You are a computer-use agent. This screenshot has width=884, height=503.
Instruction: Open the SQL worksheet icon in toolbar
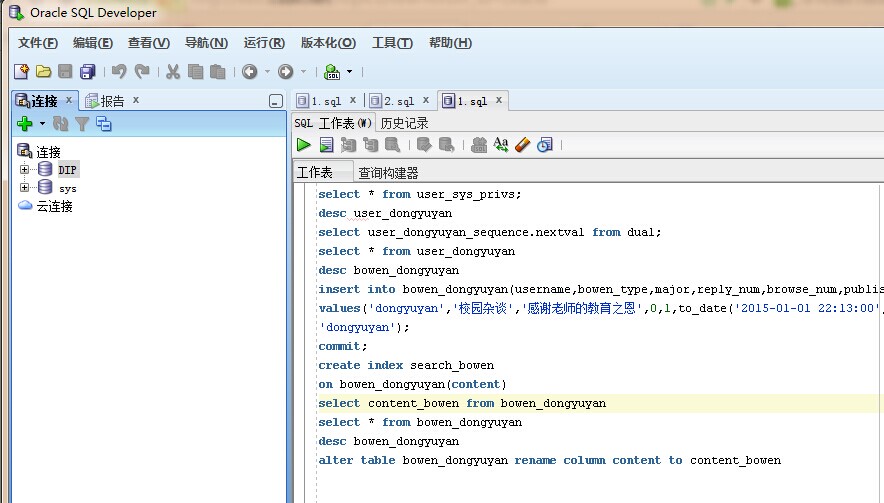332,72
